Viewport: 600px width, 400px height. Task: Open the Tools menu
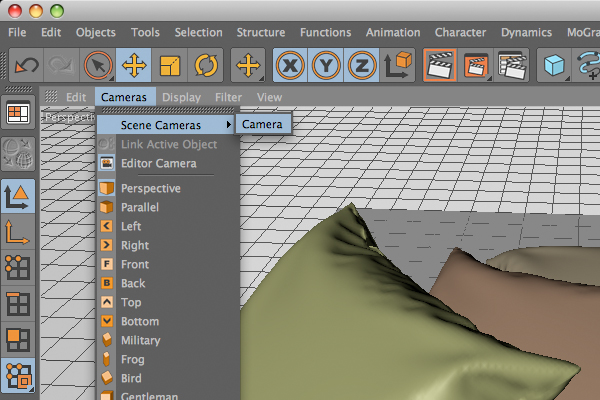[x=145, y=33]
